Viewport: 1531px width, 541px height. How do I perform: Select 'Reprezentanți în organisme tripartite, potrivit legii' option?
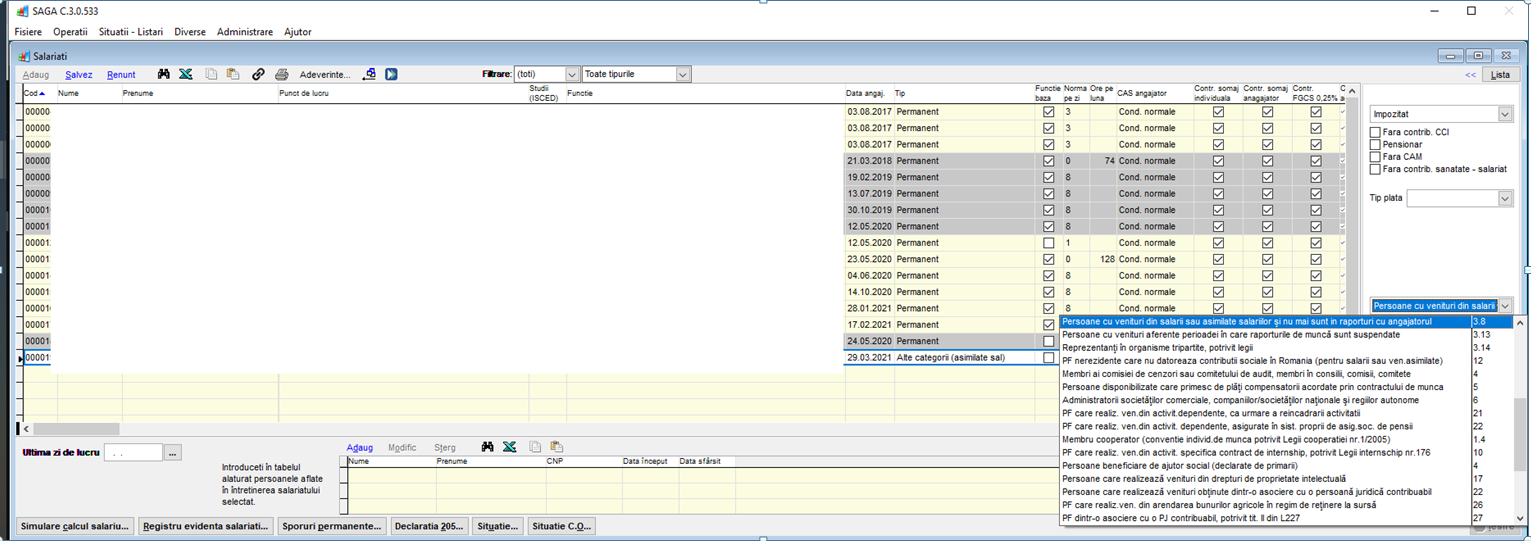(x=1265, y=347)
